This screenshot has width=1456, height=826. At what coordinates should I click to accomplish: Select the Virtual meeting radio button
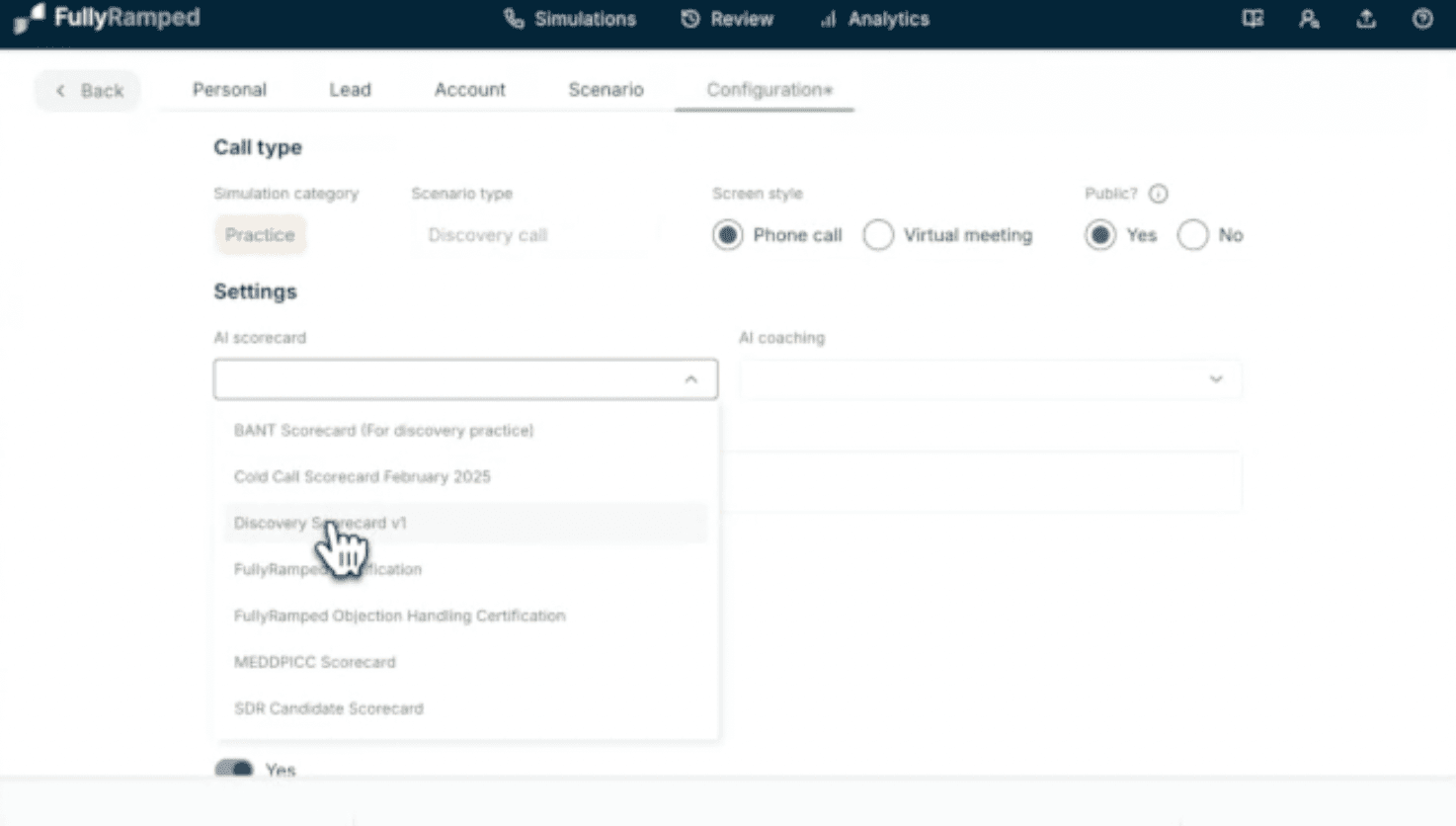tap(878, 235)
